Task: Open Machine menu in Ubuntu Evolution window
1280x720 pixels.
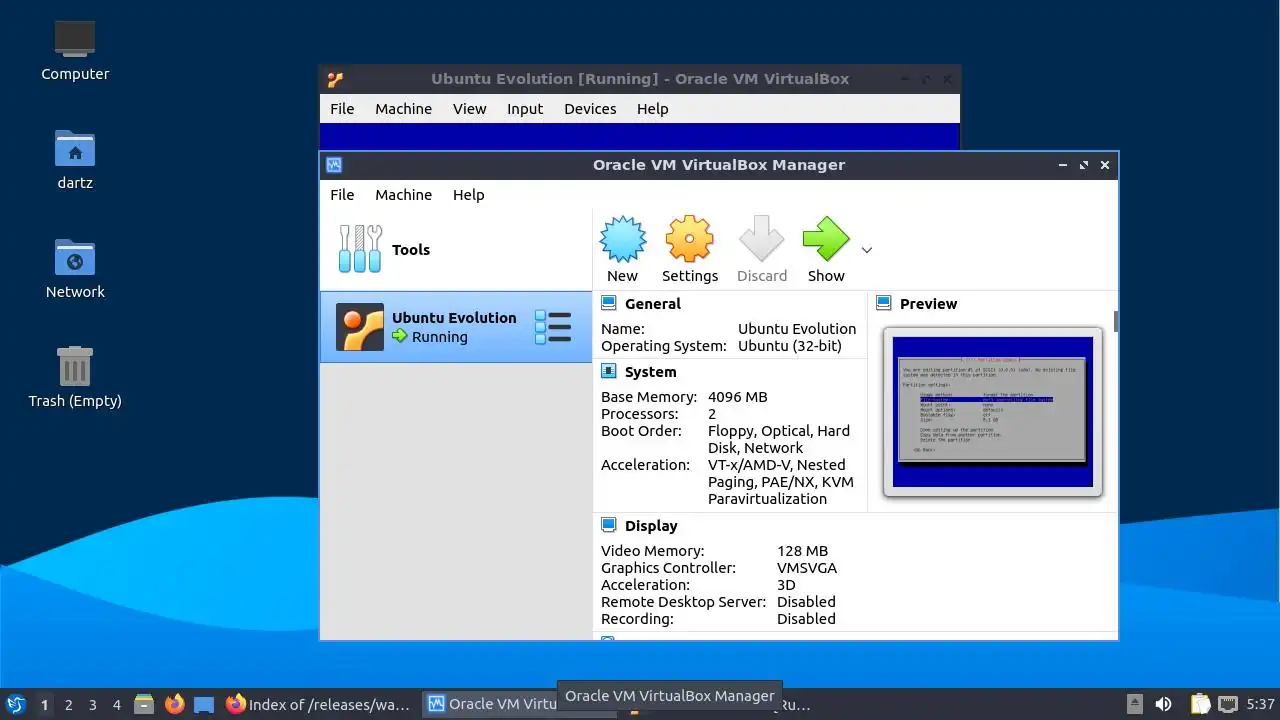Action: 403,109
